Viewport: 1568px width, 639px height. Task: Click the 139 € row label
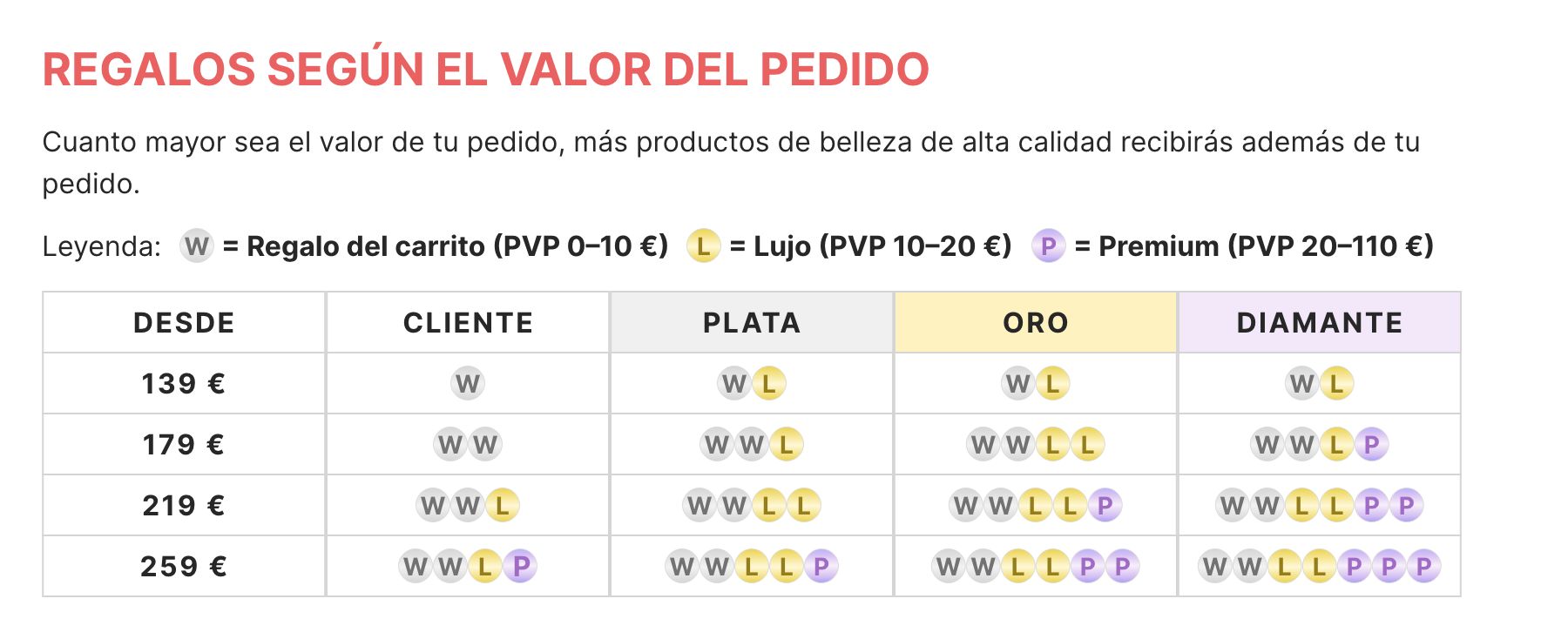pos(184,384)
